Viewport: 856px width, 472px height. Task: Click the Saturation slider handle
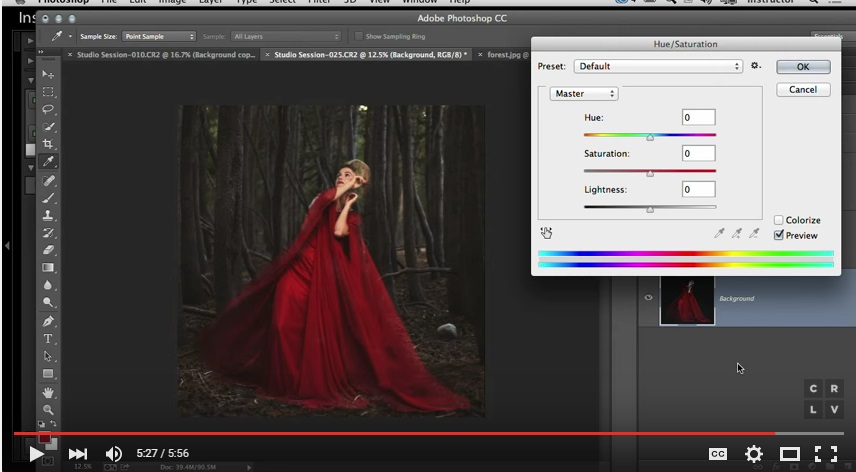coord(650,174)
